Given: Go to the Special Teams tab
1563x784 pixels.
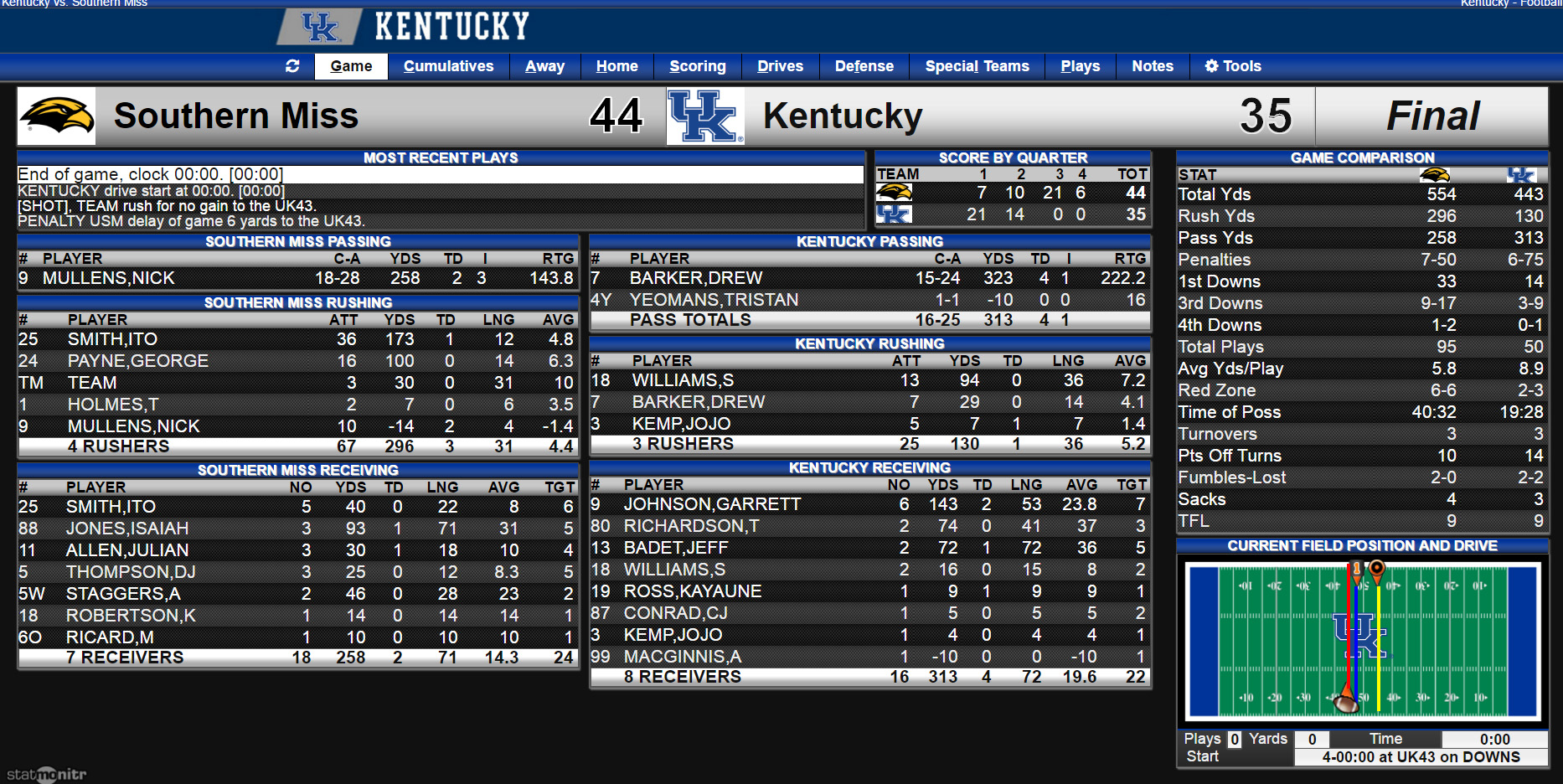Looking at the screenshot, I should 977,66.
